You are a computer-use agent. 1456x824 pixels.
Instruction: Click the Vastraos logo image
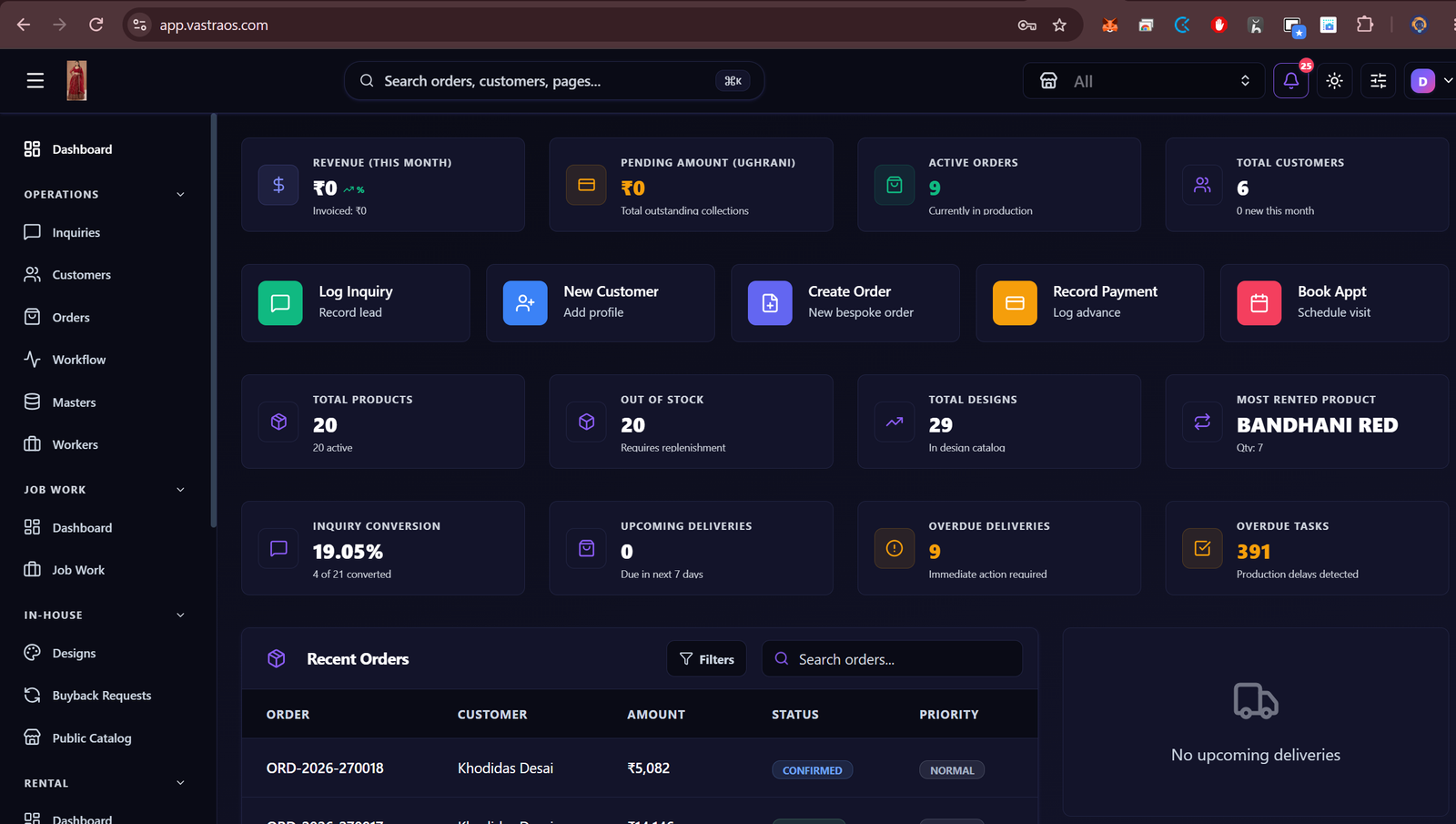pos(76,81)
